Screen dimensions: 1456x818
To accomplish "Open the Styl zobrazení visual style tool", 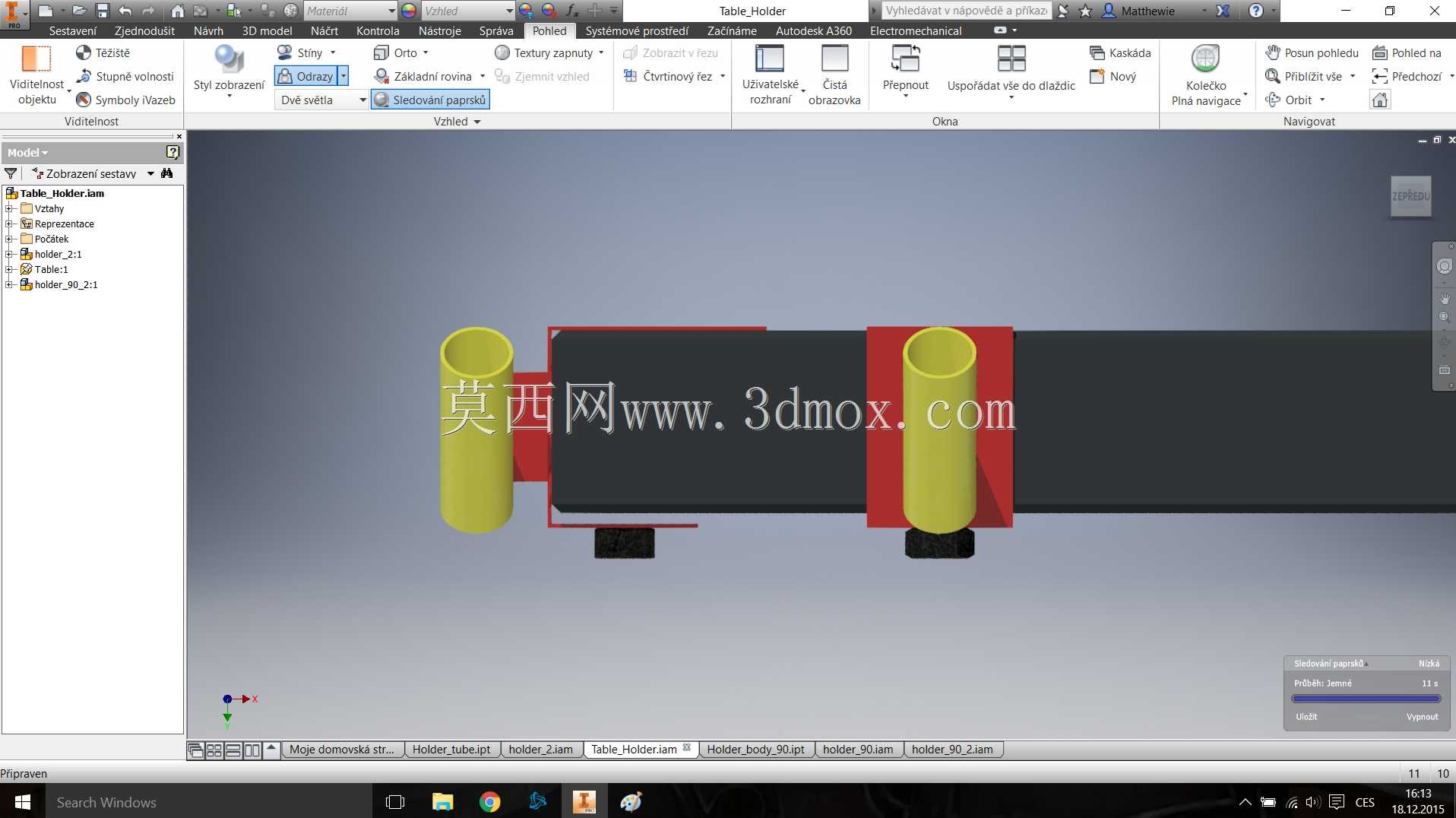I will point(229,71).
